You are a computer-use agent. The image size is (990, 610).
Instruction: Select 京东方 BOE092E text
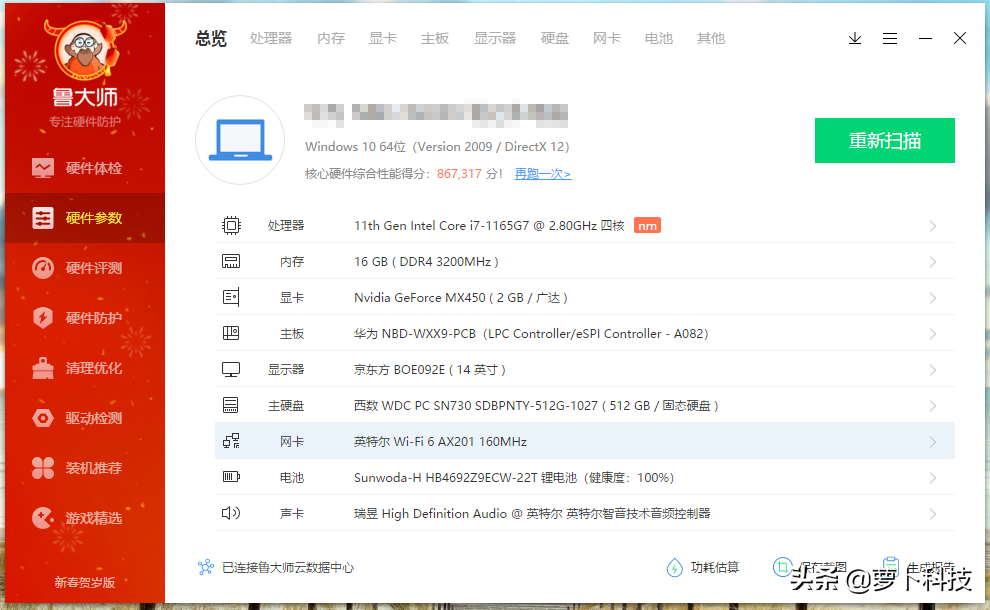429,369
